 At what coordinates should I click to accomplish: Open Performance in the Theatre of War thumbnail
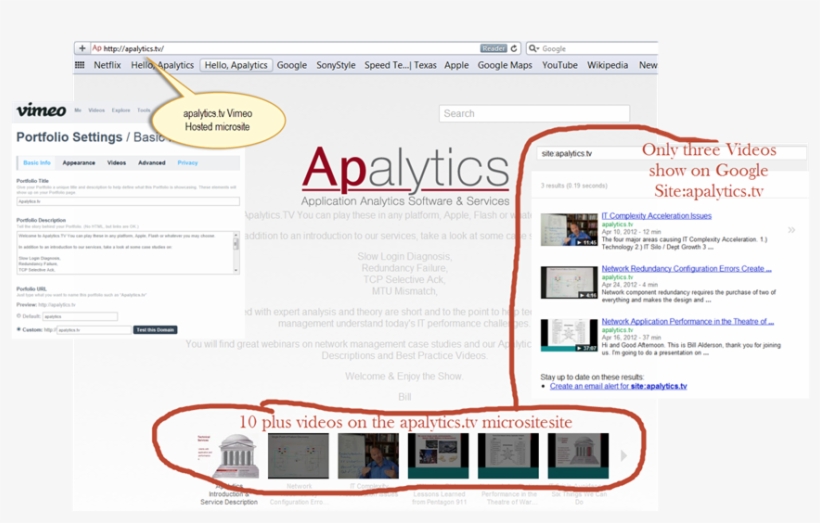tap(508, 456)
